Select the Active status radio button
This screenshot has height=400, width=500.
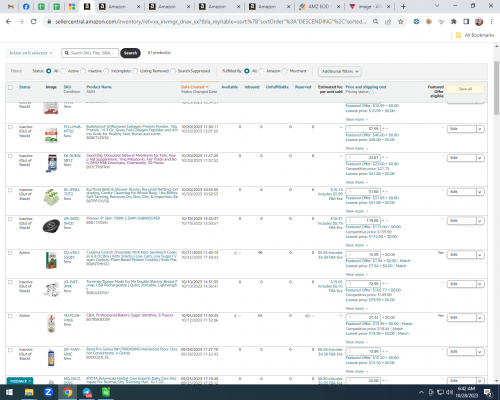(63, 71)
